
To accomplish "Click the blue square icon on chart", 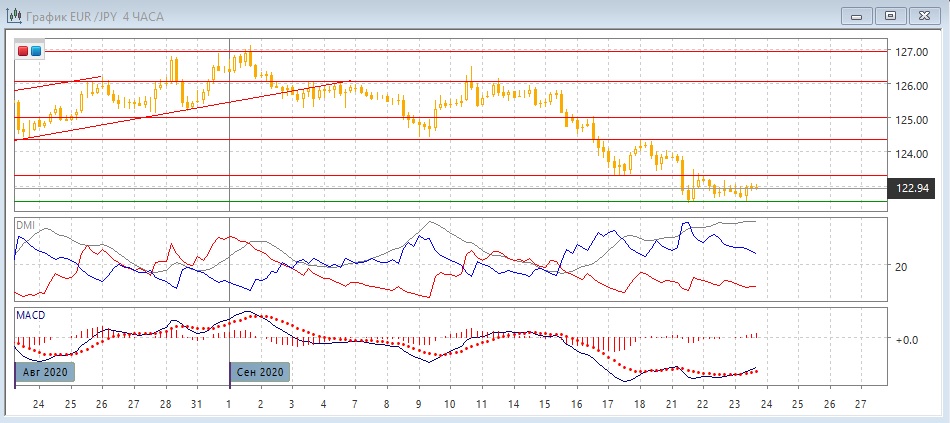I will pyautogui.click(x=36, y=51).
